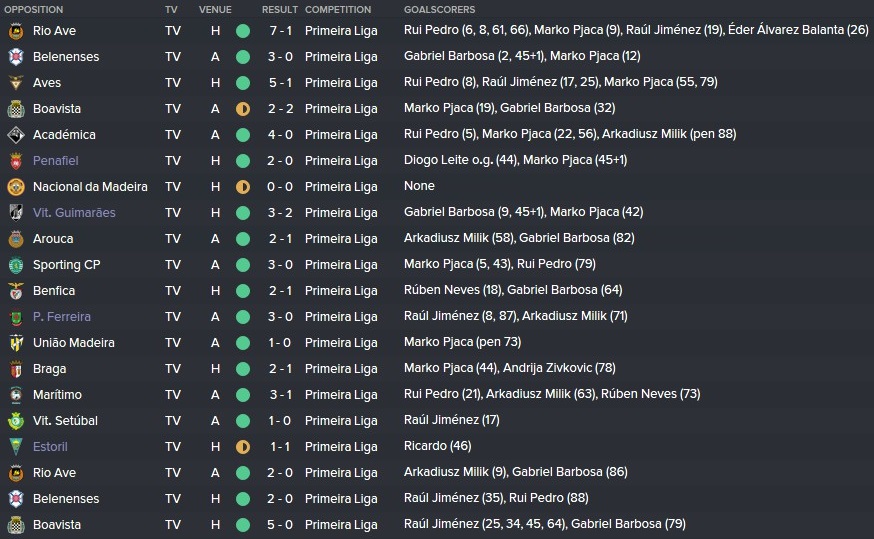Screen dimensions: 874x539
Task: Click the Vit. Setúbal club badge
Action: tap(16, 421)
